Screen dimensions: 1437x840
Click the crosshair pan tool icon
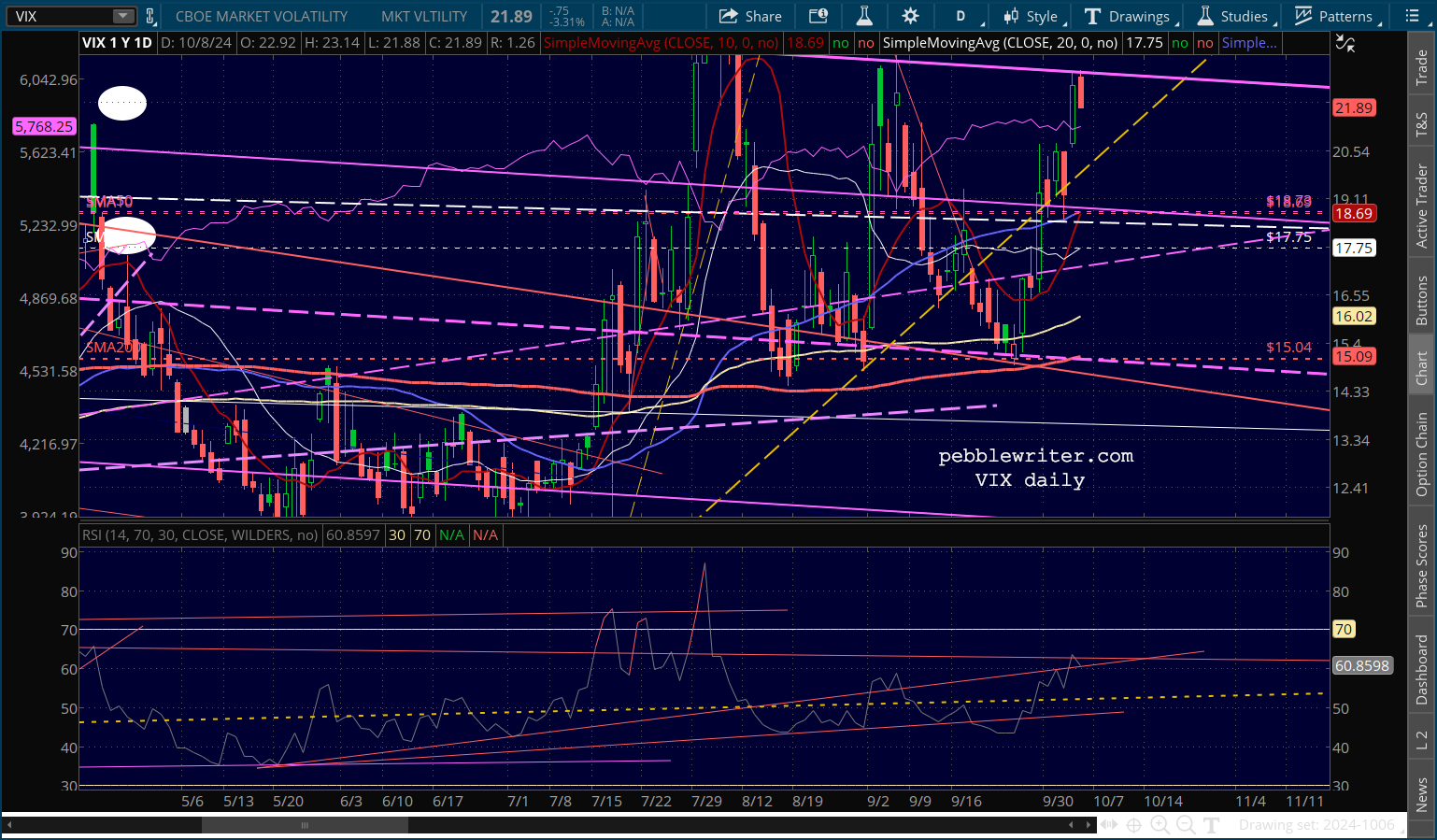(x=1133, y=824)
